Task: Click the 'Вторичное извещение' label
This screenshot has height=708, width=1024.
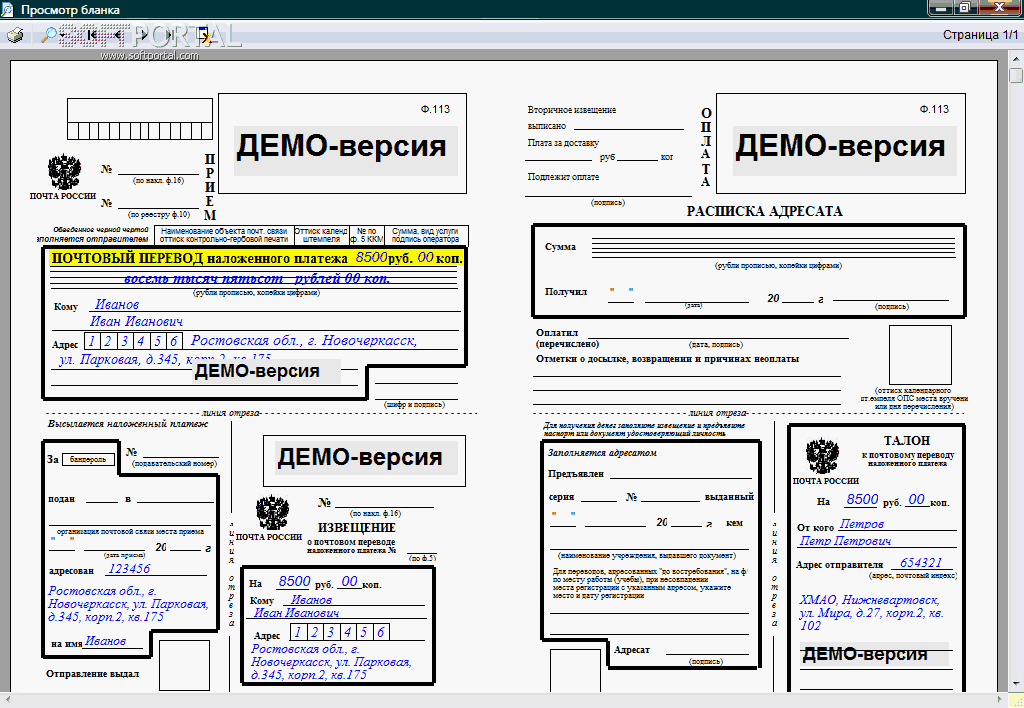Action: pyautogui.click(x=571, y=110)
